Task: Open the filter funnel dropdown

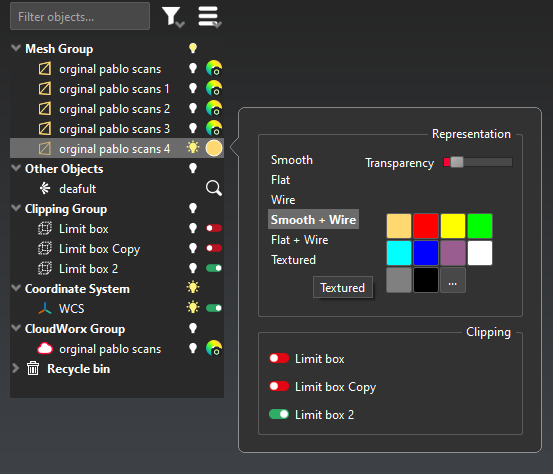Action: (x=173, y=17)
